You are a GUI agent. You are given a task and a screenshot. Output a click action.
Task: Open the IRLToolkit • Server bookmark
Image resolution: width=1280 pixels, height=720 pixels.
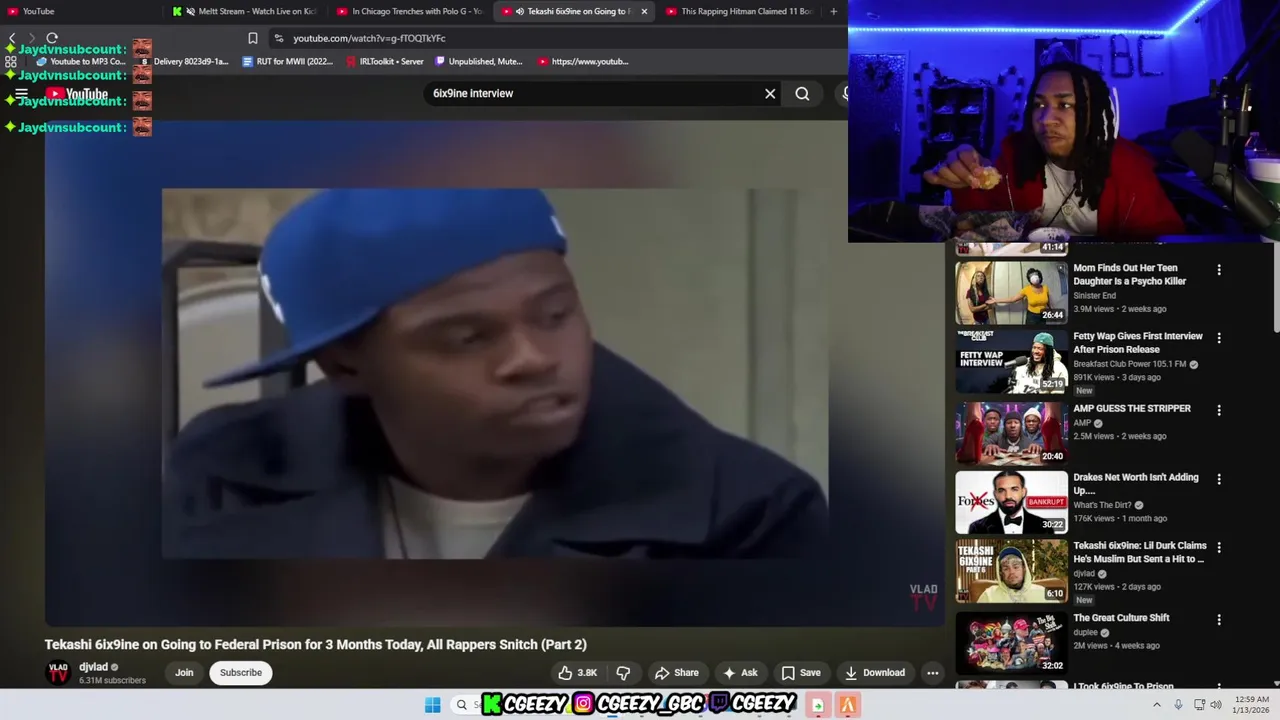point(385,61)
